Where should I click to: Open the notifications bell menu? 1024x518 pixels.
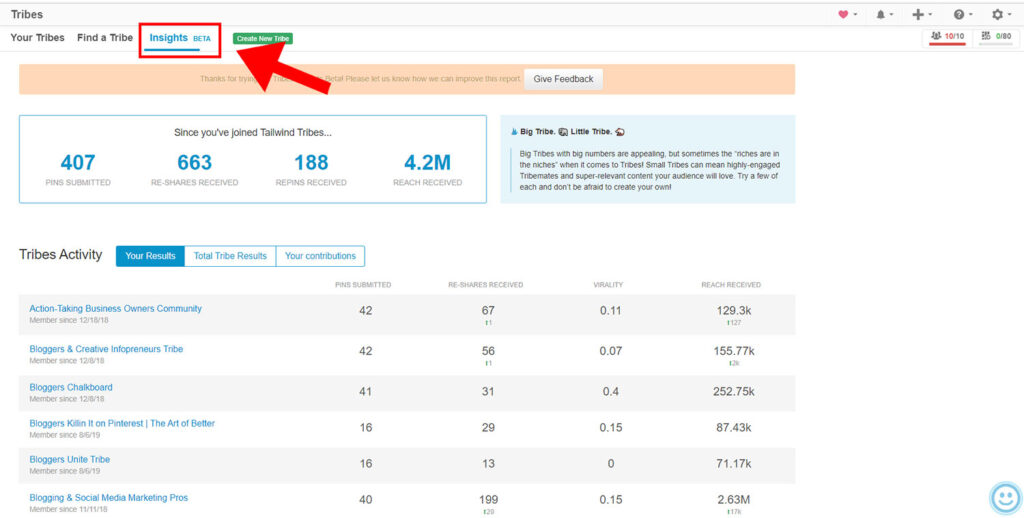pos(884,14)
